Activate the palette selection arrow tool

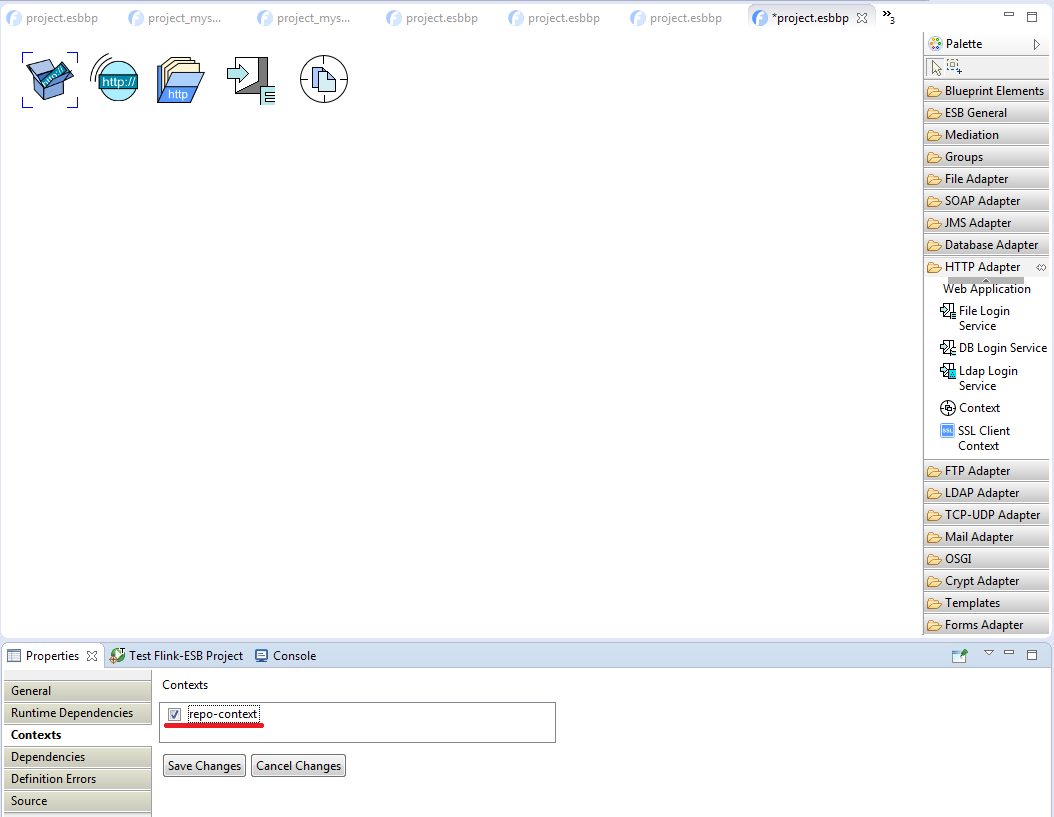click(935, 67)
